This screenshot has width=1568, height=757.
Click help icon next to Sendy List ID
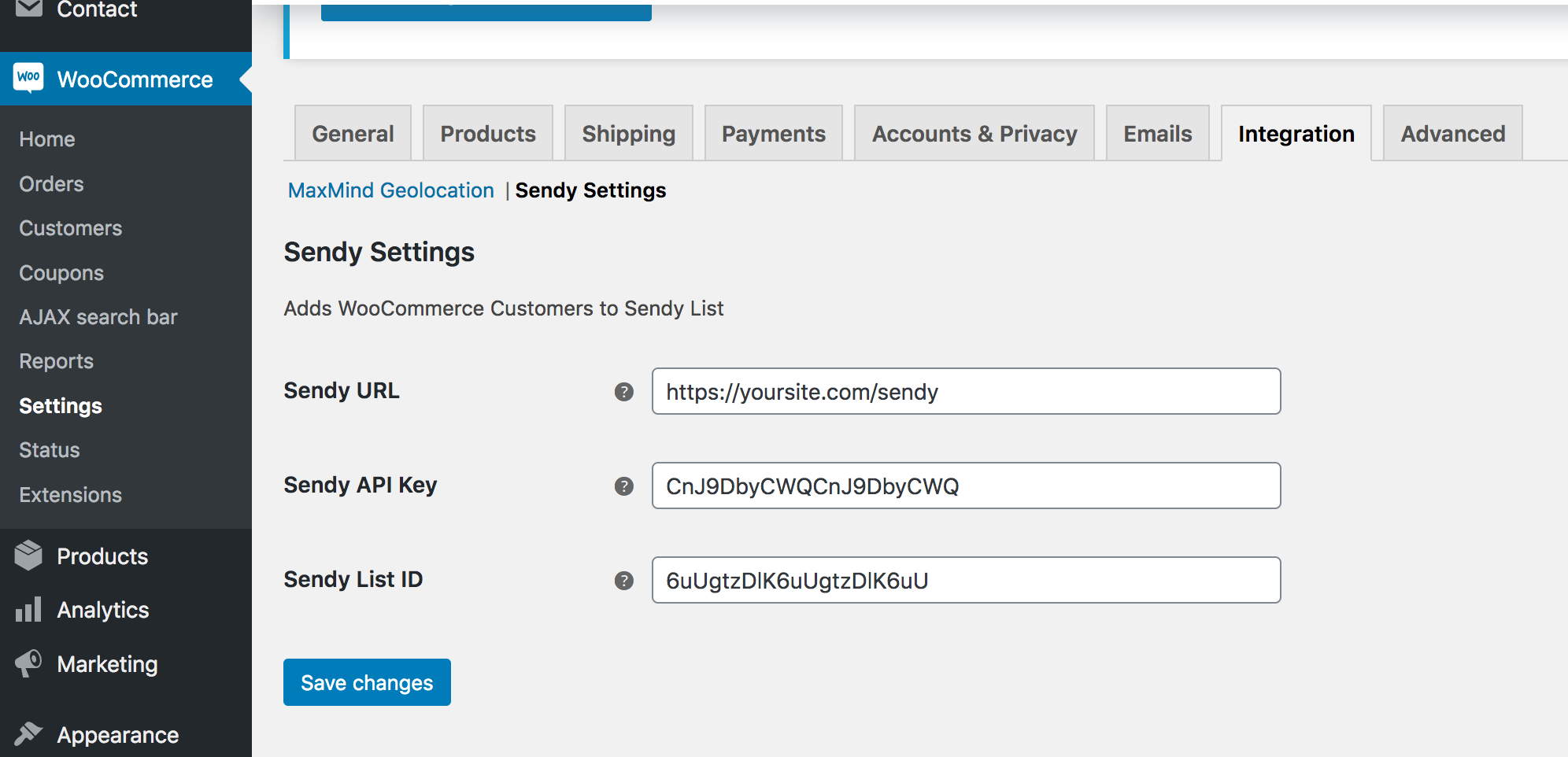(x=624, y=581)
